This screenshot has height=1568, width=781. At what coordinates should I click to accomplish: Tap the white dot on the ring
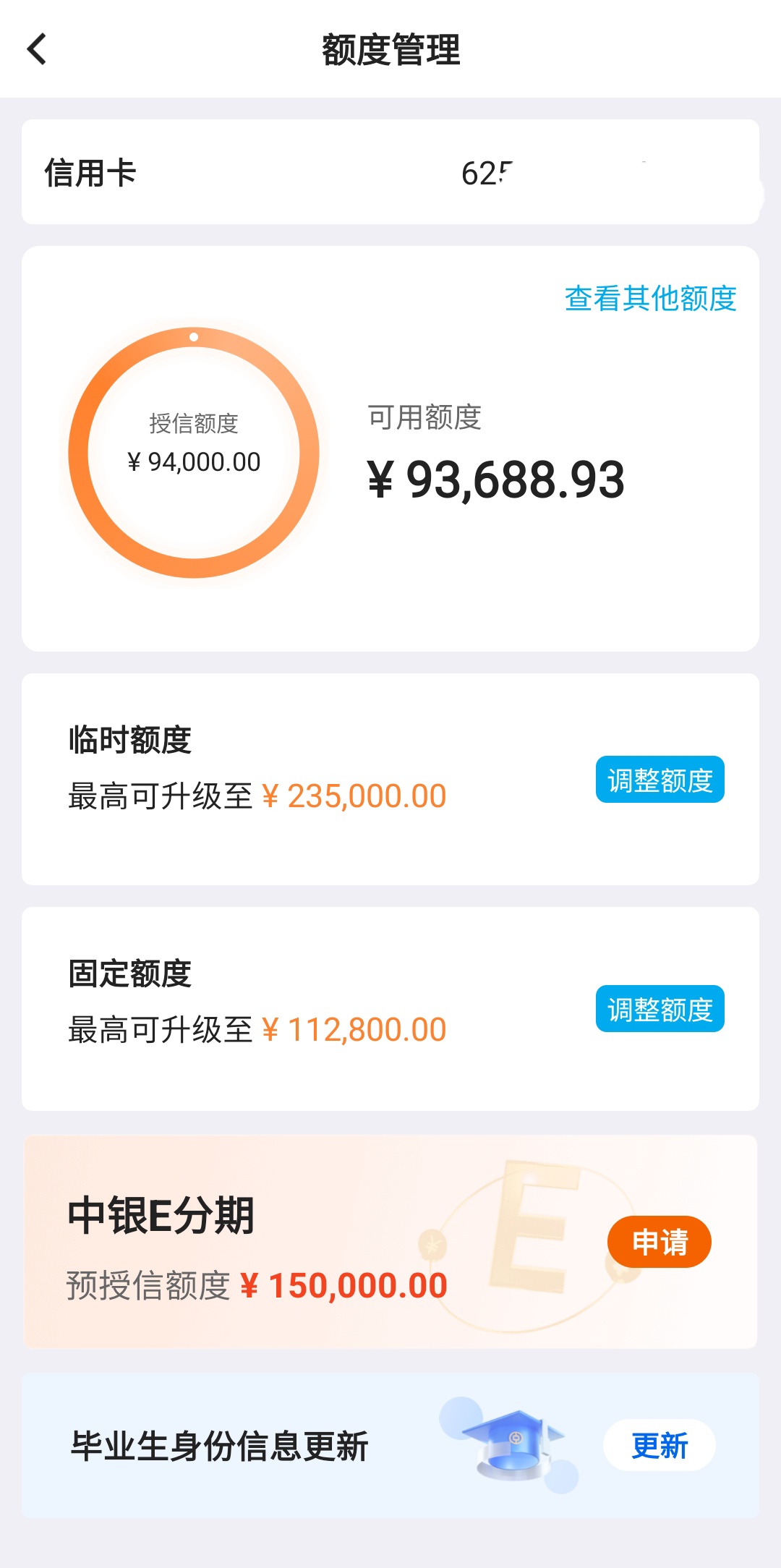194,337
